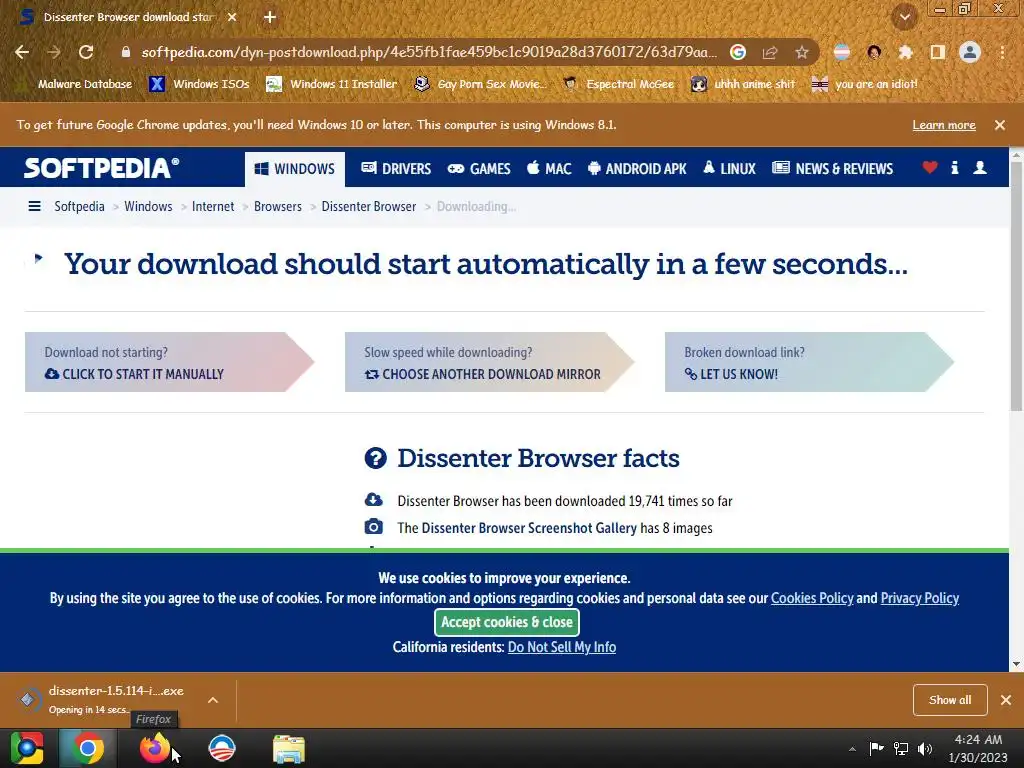
Task: Open a new tab with plus button
Action: (x=270, y=17)
